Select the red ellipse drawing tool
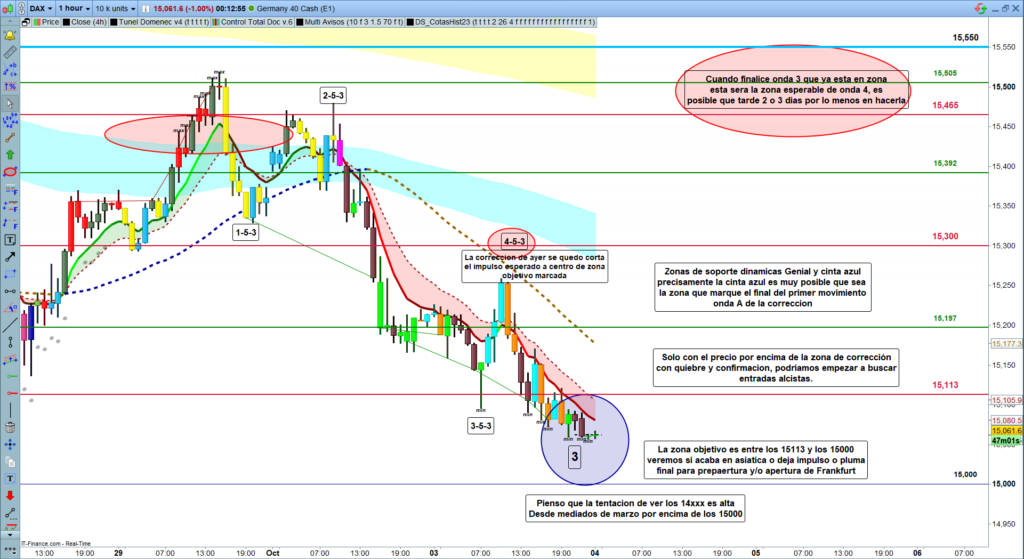 coord(10,171)
